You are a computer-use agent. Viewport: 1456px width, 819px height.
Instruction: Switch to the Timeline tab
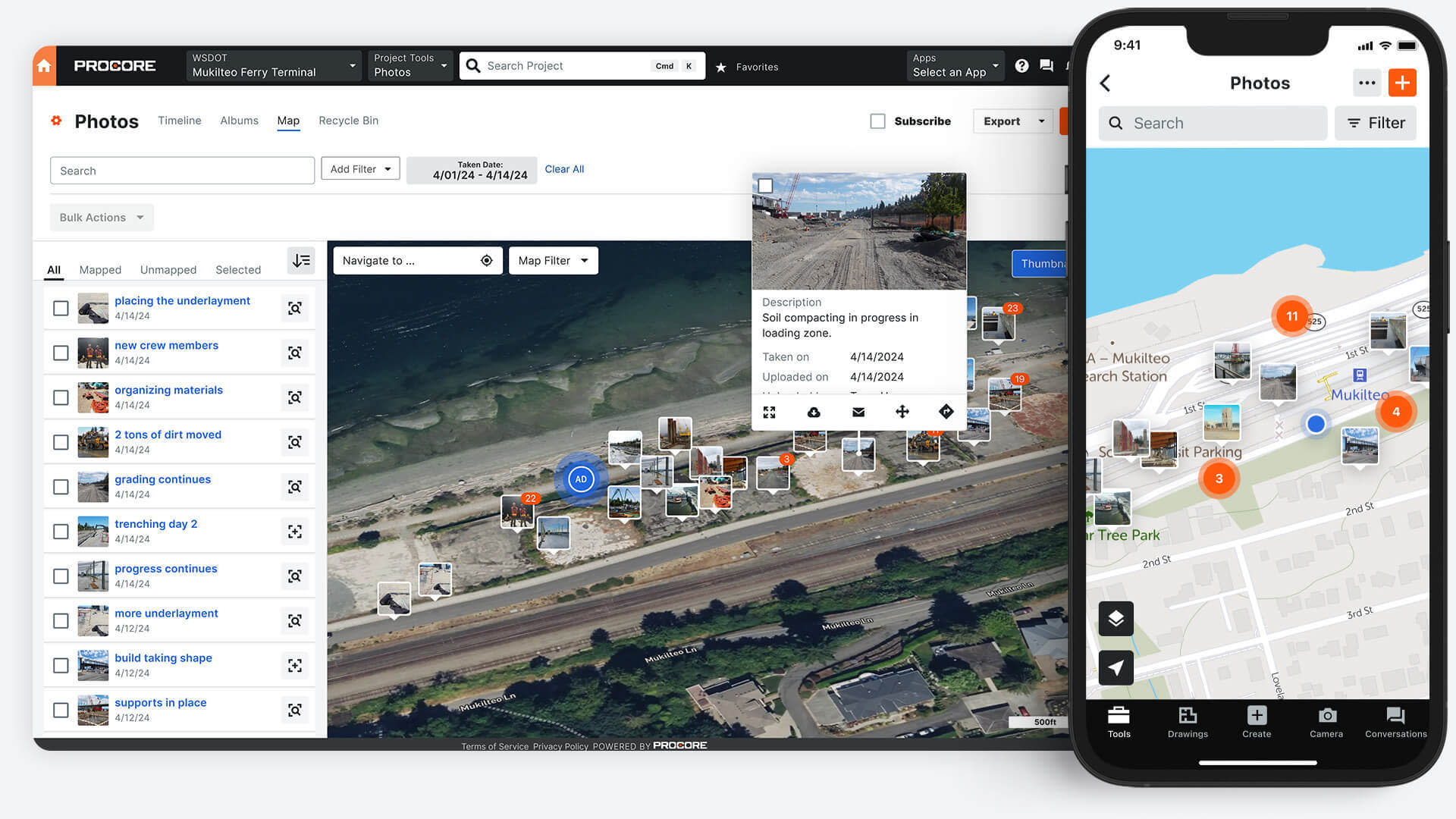point(179,120)
